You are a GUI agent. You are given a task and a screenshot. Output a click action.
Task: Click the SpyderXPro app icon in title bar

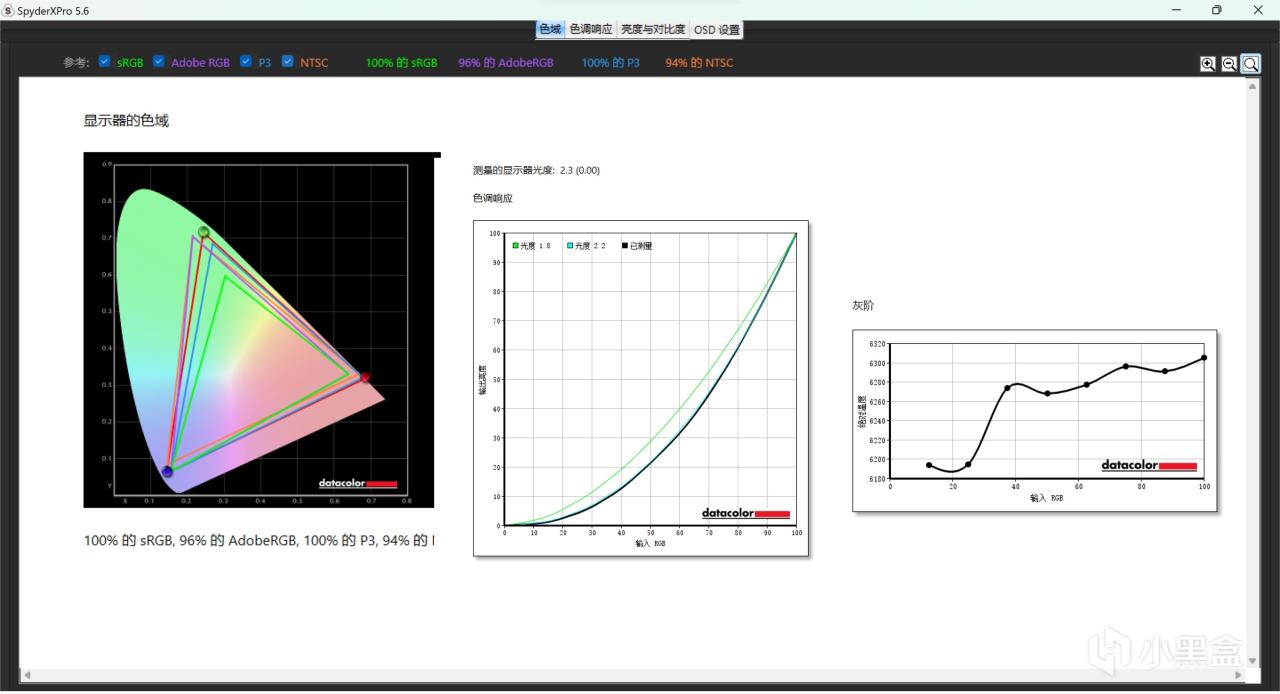point(8,9)
